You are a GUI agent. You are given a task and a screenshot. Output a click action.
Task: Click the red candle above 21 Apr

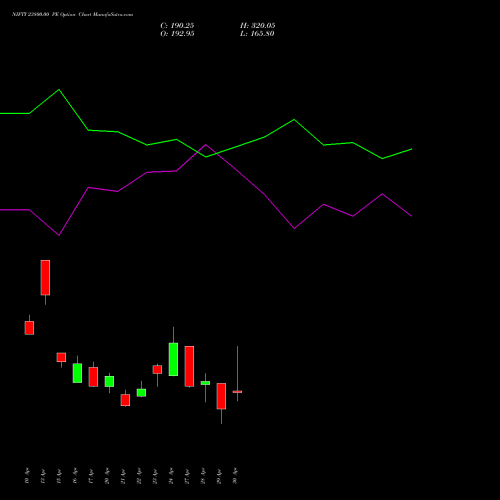[125, 400]
